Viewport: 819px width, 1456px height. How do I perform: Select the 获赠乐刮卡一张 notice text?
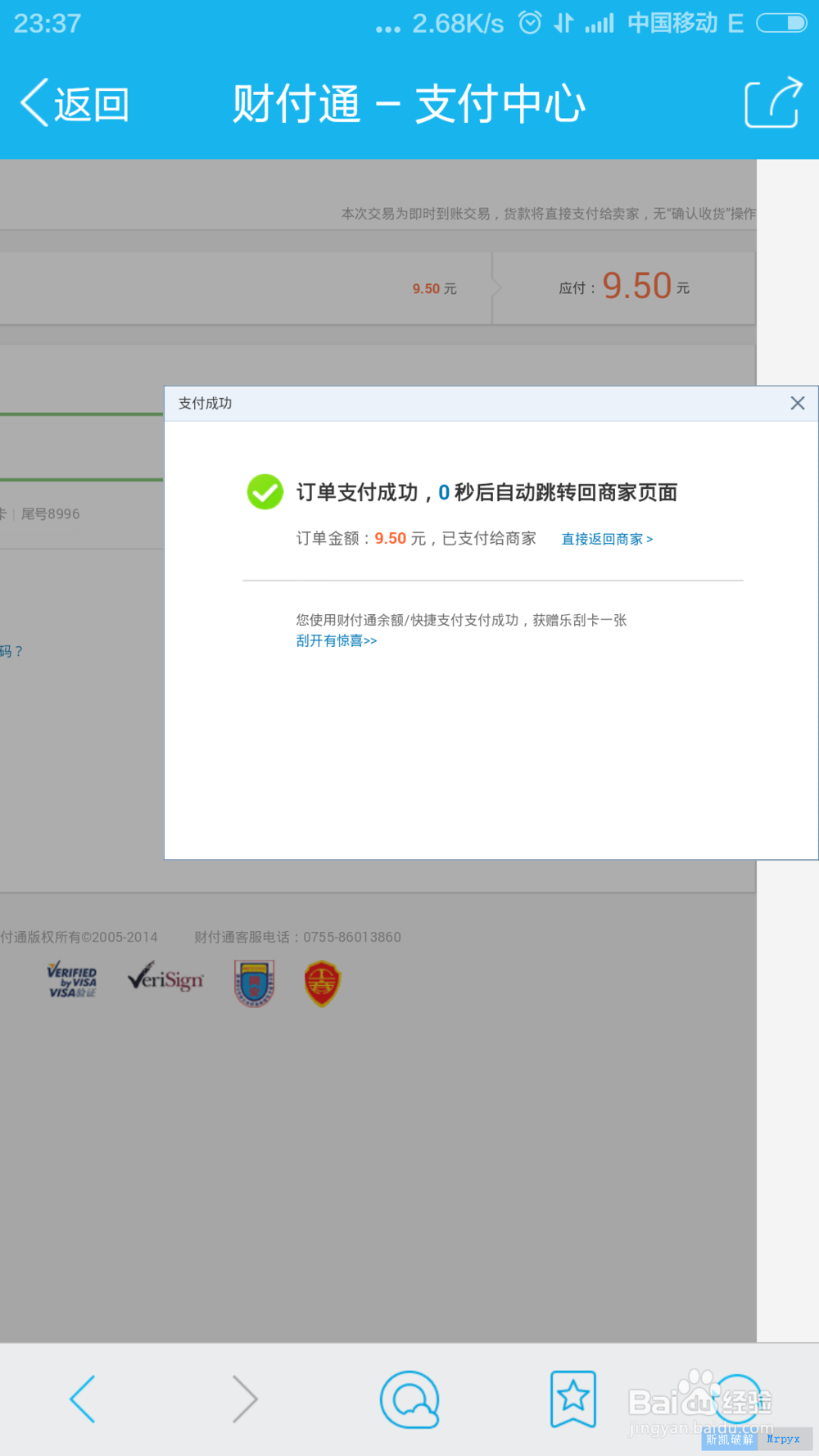coord(580,620)
